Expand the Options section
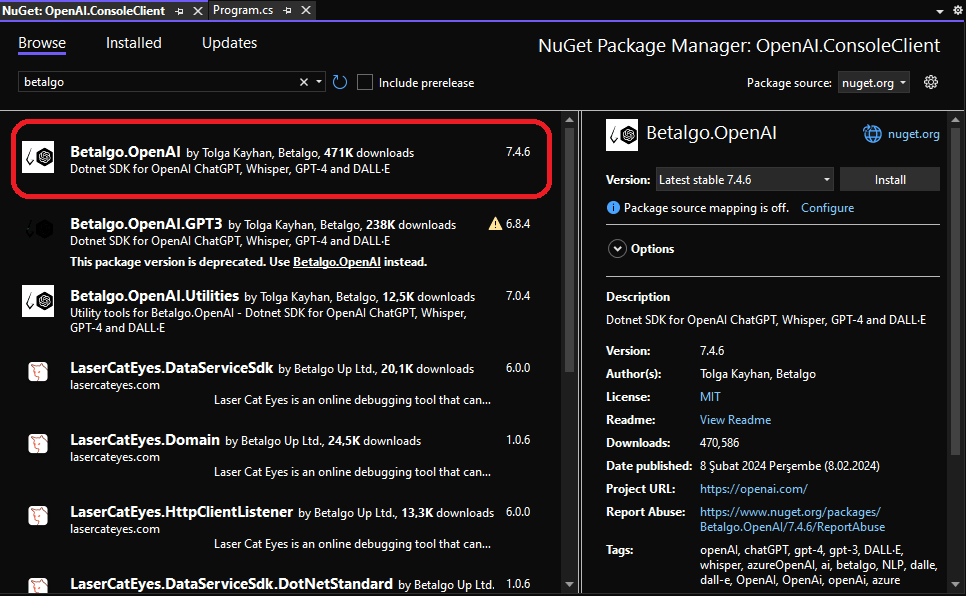 coord(617,248)
